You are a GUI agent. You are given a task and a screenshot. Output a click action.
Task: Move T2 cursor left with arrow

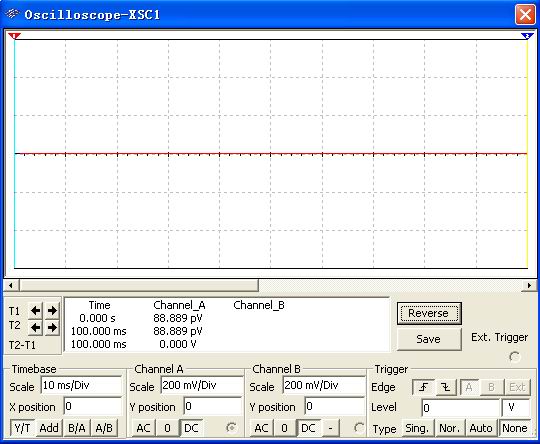35,327
